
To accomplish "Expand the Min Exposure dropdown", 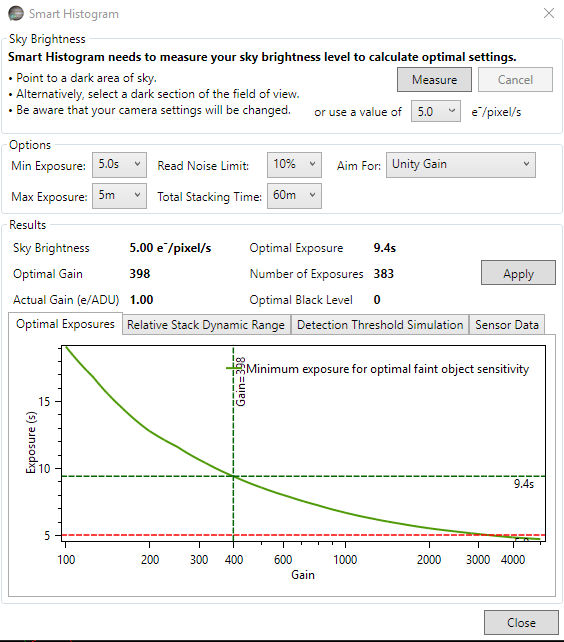I will click(x=119, y=165).
